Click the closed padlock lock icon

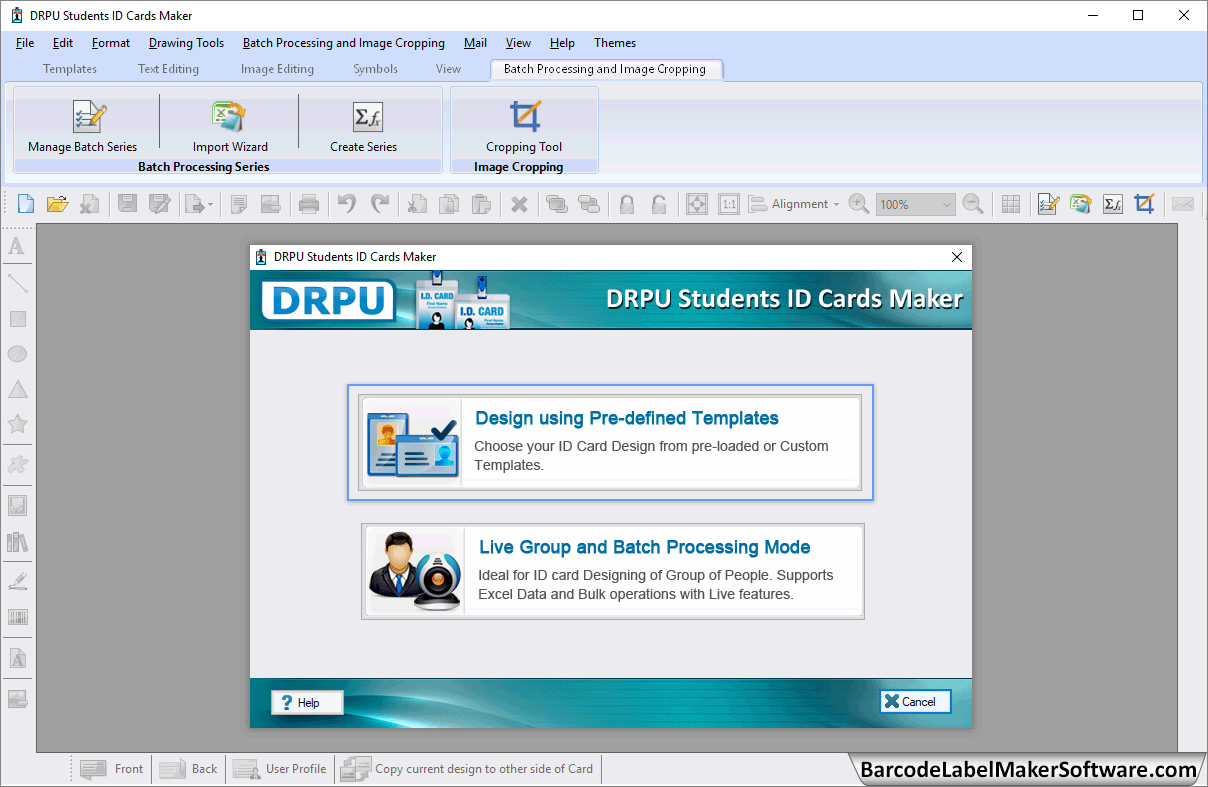627,204
